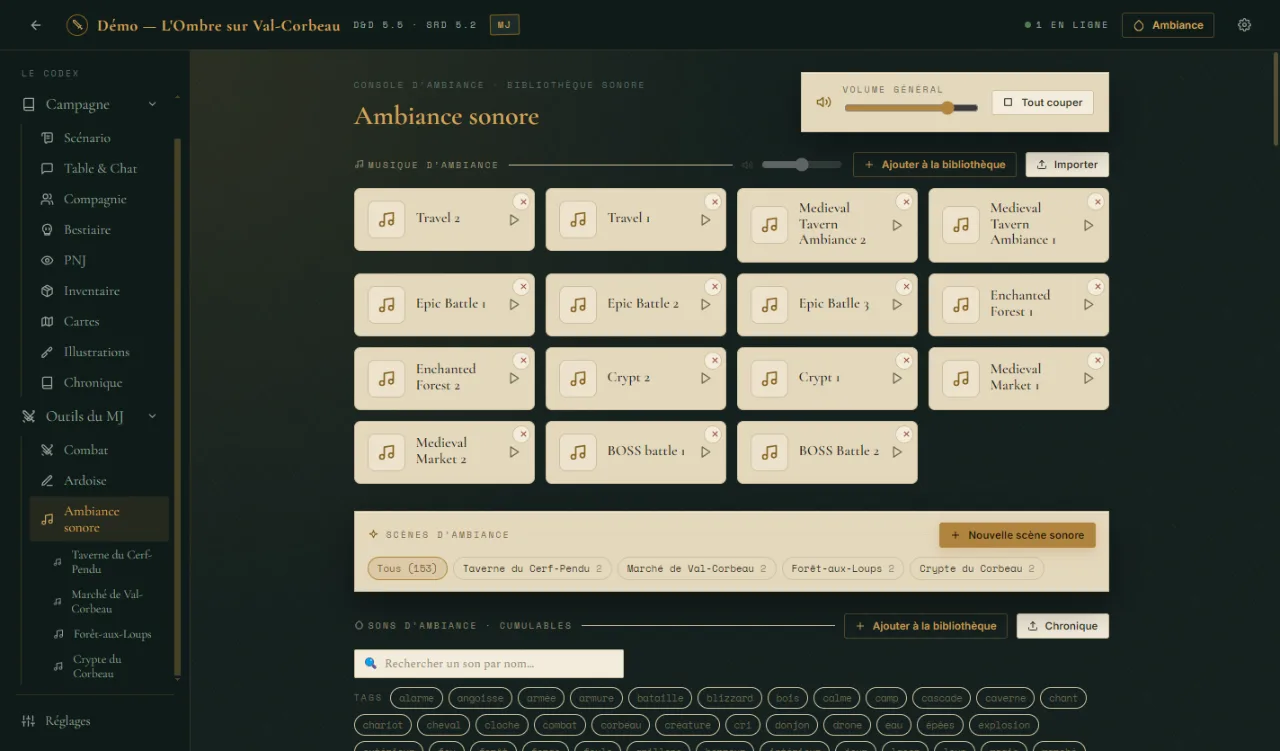Select Marché de Val-Corbeau sidebar scene
Screen dimensions: 1280x751
coord(110,601)
